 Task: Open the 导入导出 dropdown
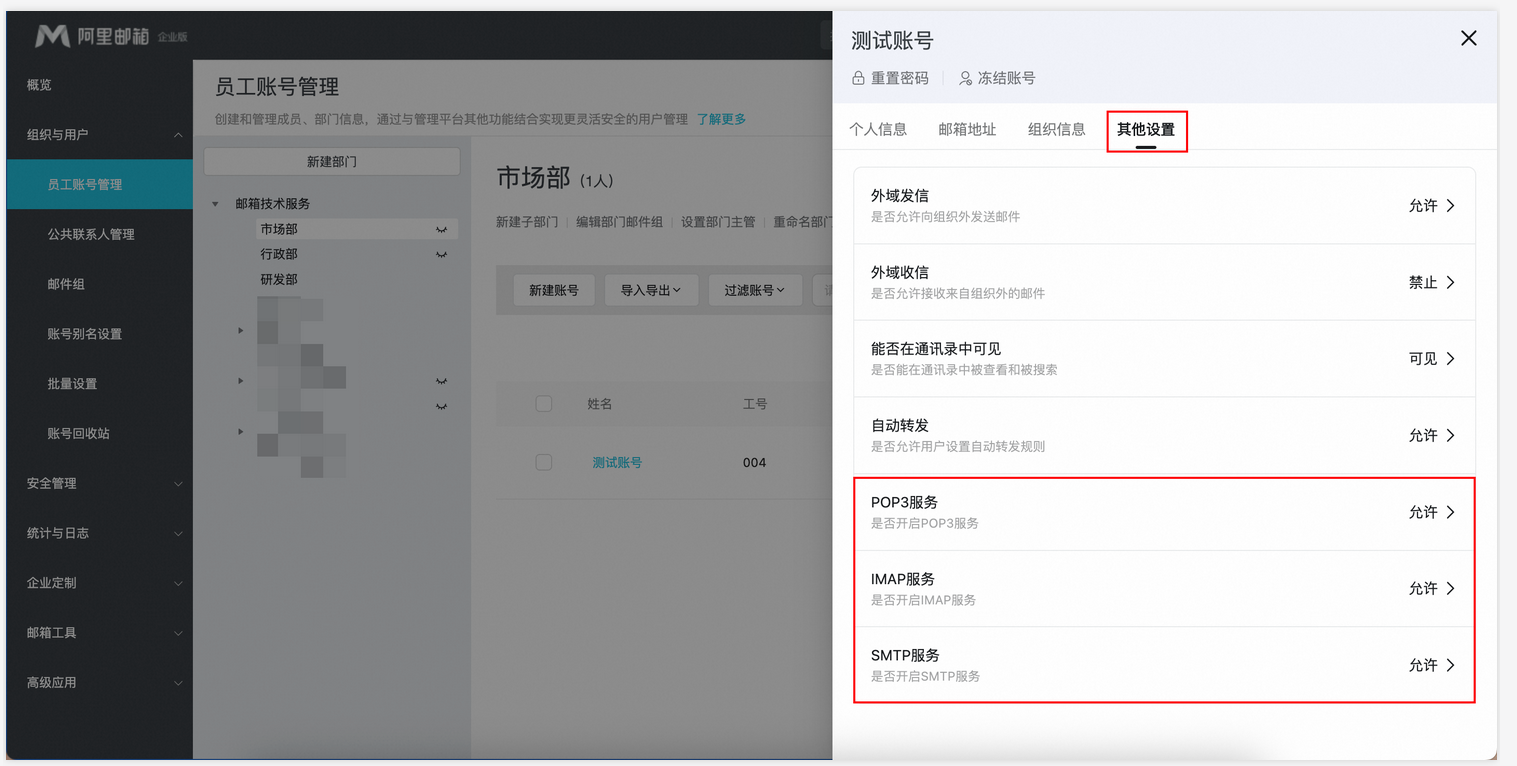point(651,290)
